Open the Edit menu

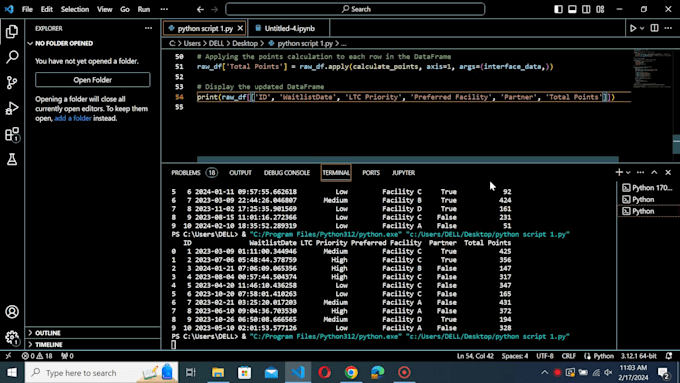[46, 9]
